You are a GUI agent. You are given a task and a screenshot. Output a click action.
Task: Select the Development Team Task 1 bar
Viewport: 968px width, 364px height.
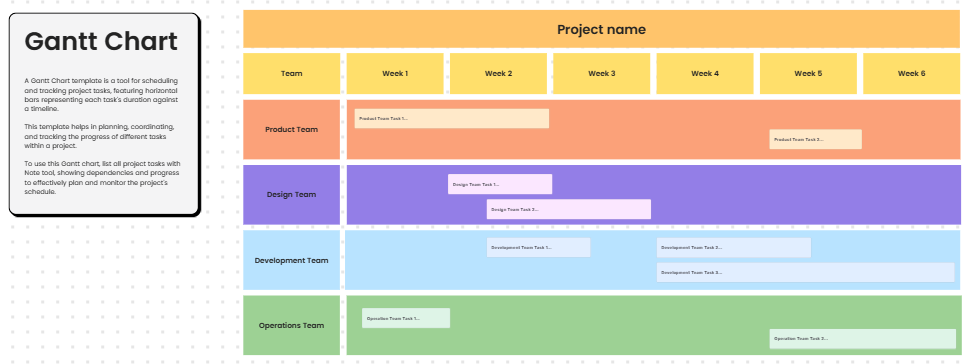tap(538, 247)
